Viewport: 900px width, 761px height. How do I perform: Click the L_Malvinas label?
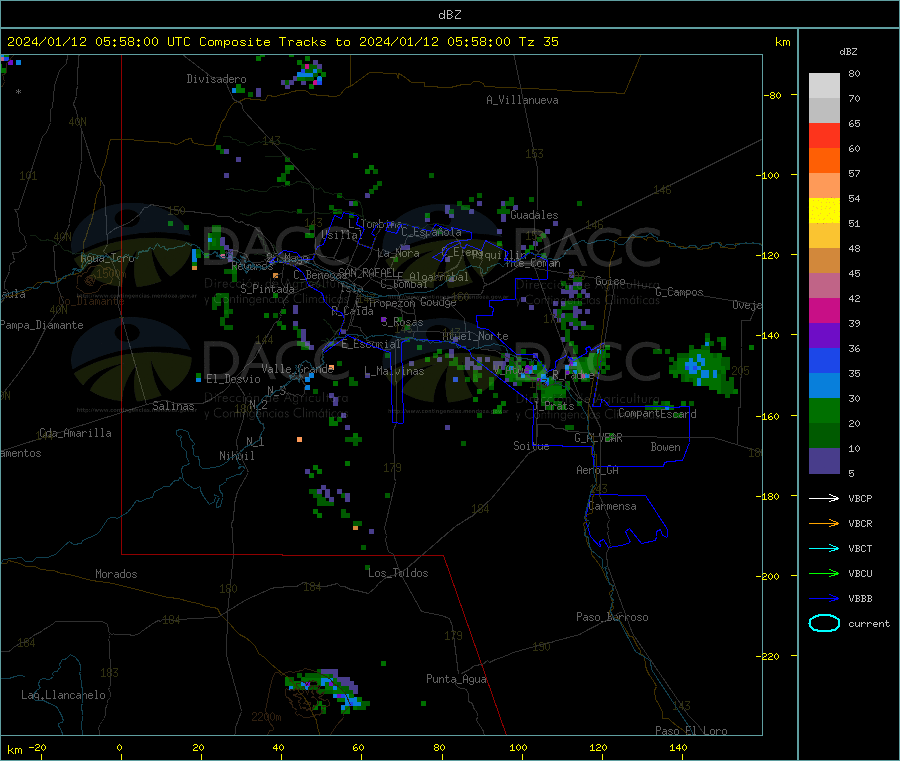(394, 372)
